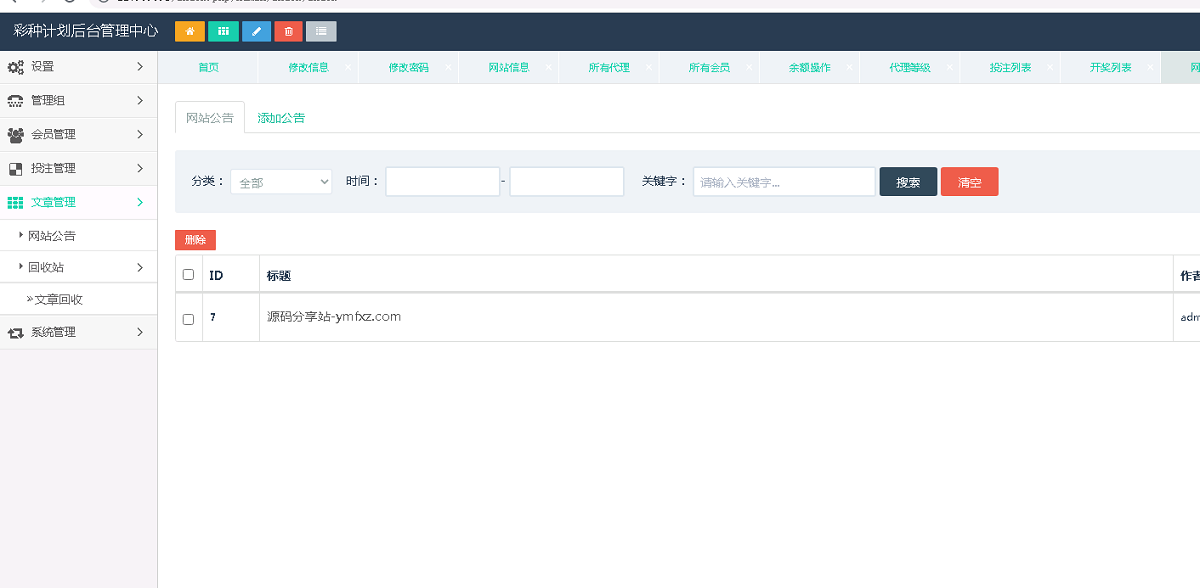Click the users icon beside 会员管理
The height and width of the screenshot is (588, 1200).
click(15, 135)
